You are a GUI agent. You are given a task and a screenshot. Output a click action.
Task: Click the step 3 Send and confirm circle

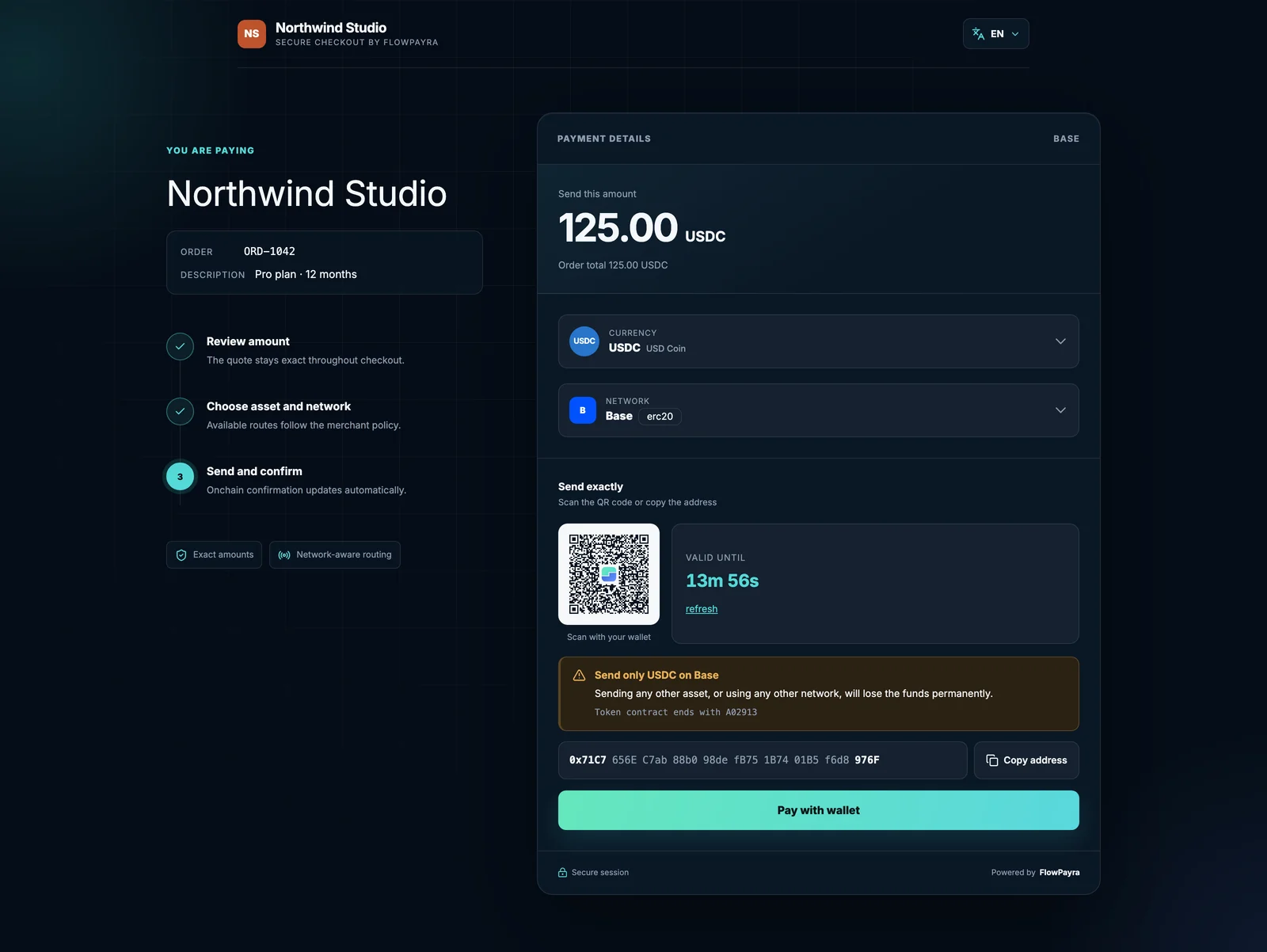(x=180, y=476)
